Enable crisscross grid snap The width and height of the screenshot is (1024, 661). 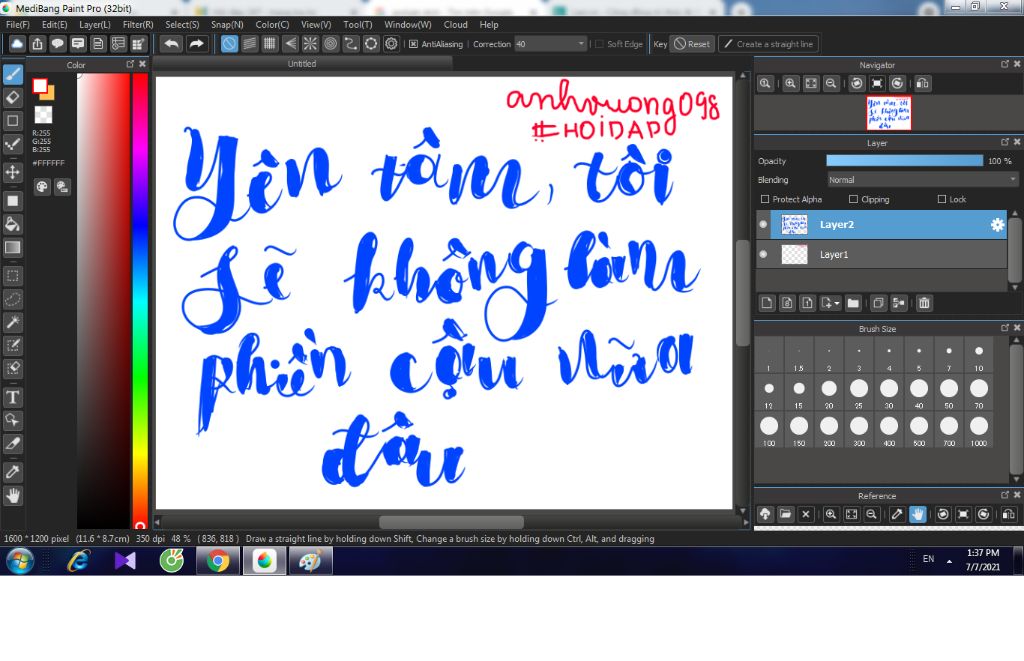pyautogui.click(x=270, y=44)
